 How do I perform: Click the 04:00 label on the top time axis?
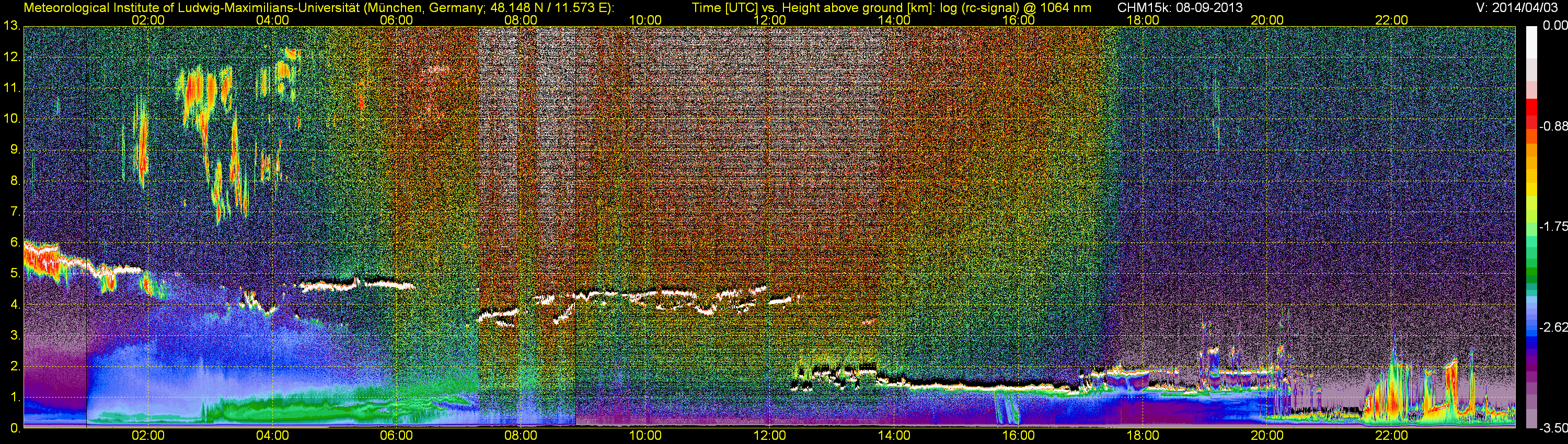(x=272, y=20)
